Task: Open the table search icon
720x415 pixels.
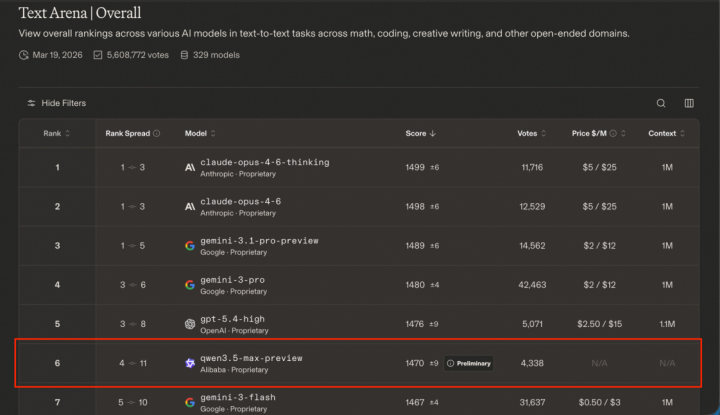Action: tap(661, 103)
